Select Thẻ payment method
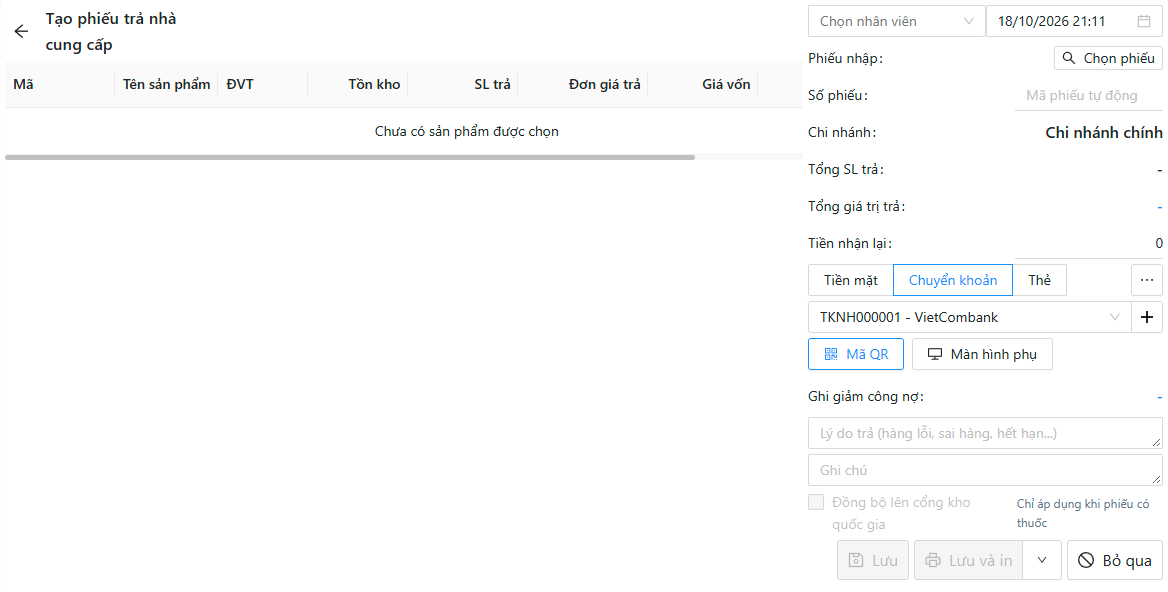The height and width of the screenshot is (592, 1168). pyautogui.click(x=1040, y=280)
